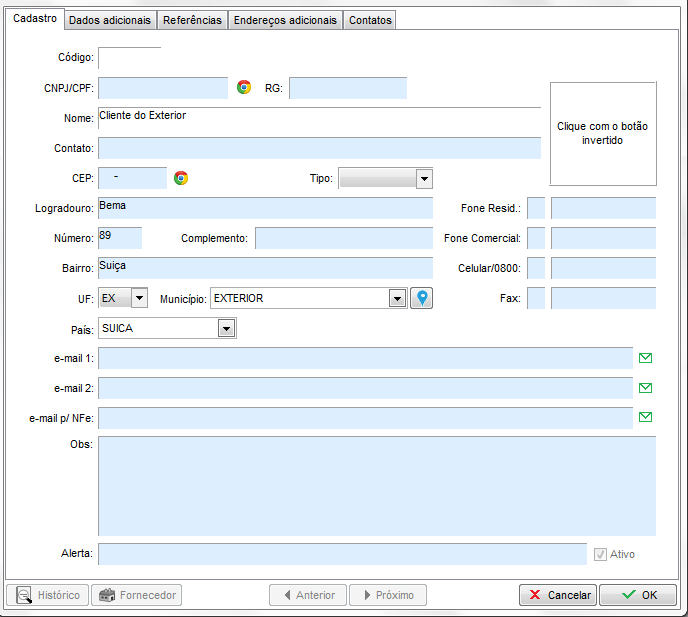The height and width of the screenshot is (617, 688).
Task: Open the Município dropdown list
Action: [x=397, y=298]
